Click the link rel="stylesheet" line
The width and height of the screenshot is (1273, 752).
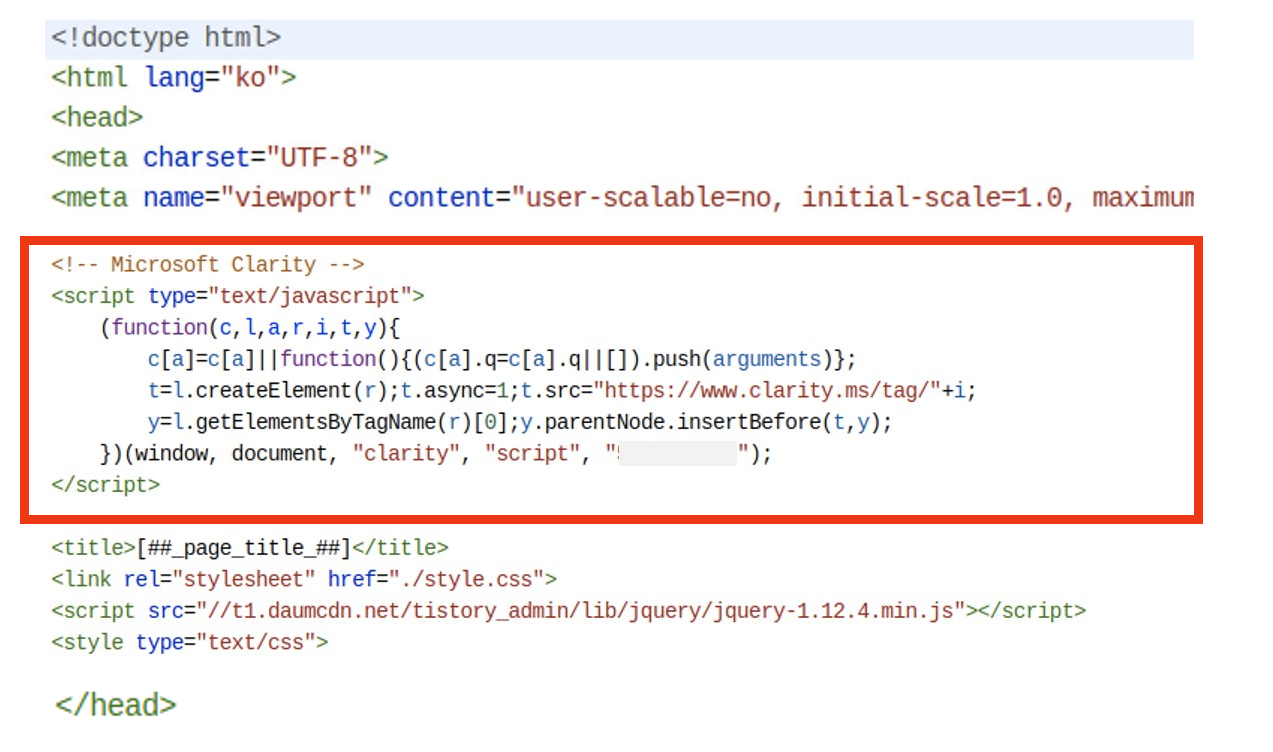[304, 579]
